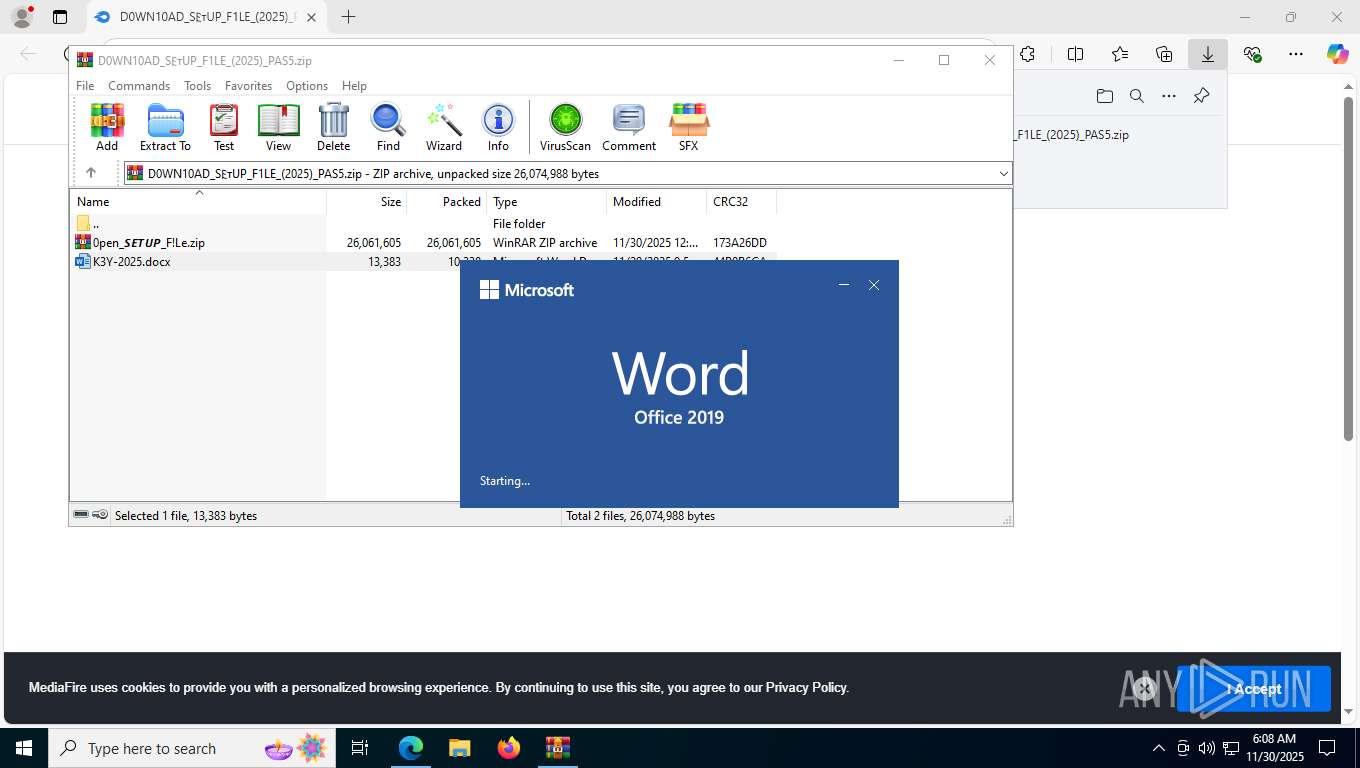Go up one folder level arrow

pos(91,173)
